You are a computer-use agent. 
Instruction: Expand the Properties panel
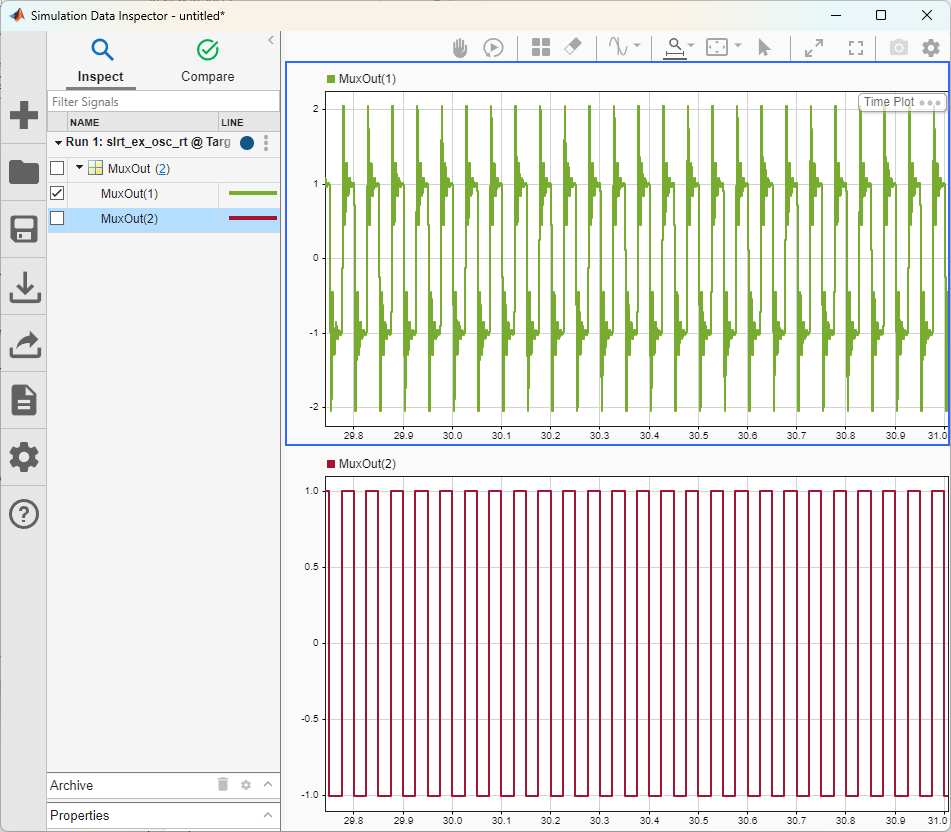tap(268, 815)
